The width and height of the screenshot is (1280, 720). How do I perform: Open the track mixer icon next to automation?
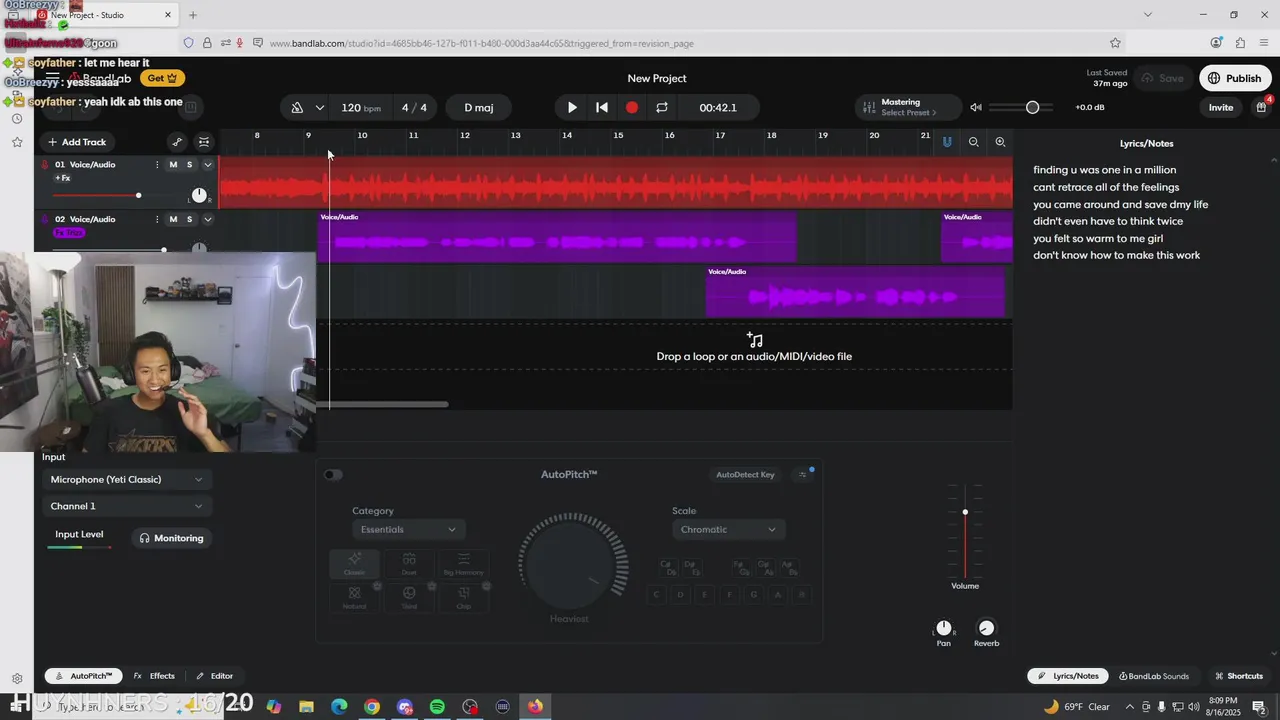pos(204,142)
